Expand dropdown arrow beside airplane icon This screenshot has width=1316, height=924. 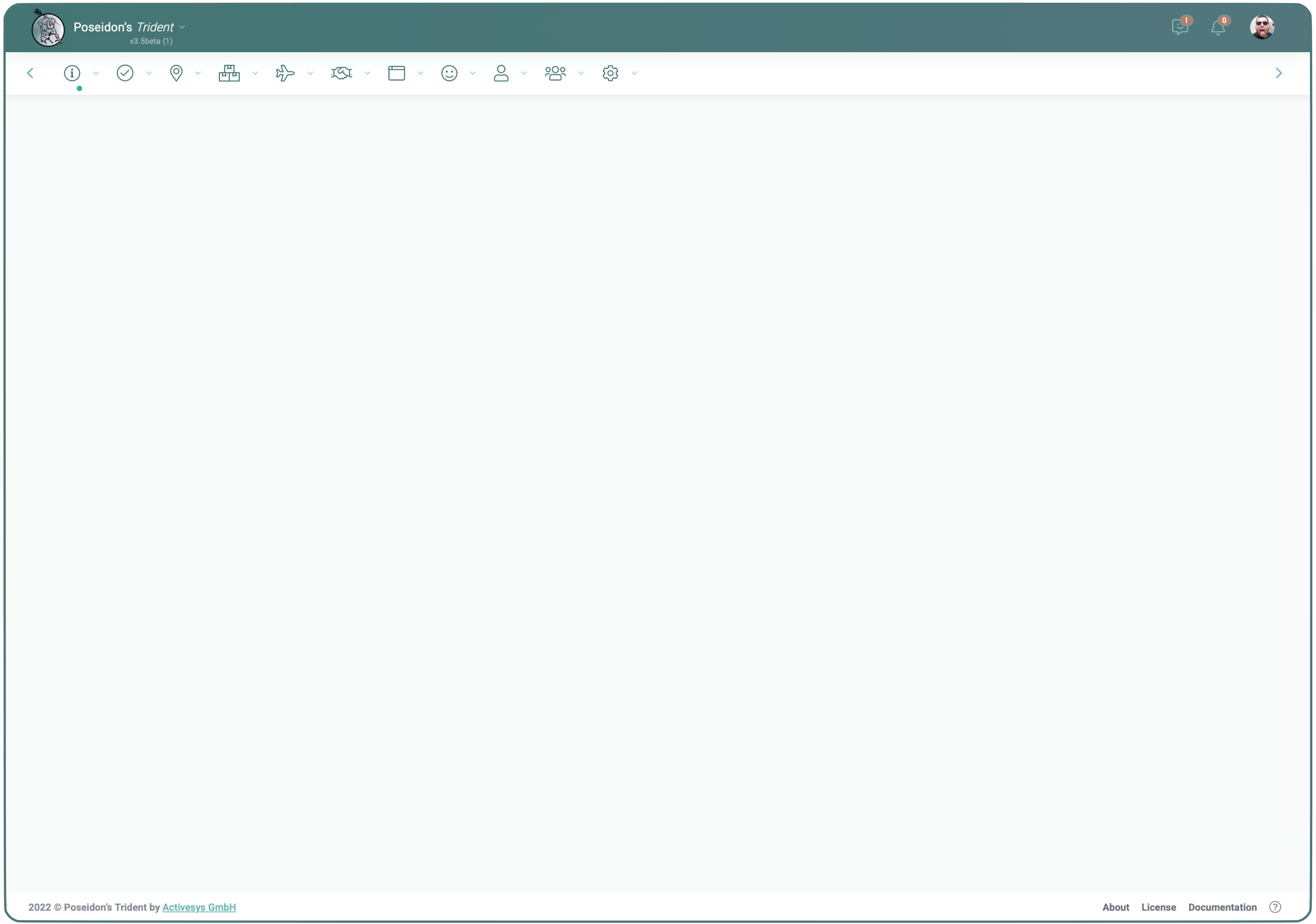[x=310, y=74]
